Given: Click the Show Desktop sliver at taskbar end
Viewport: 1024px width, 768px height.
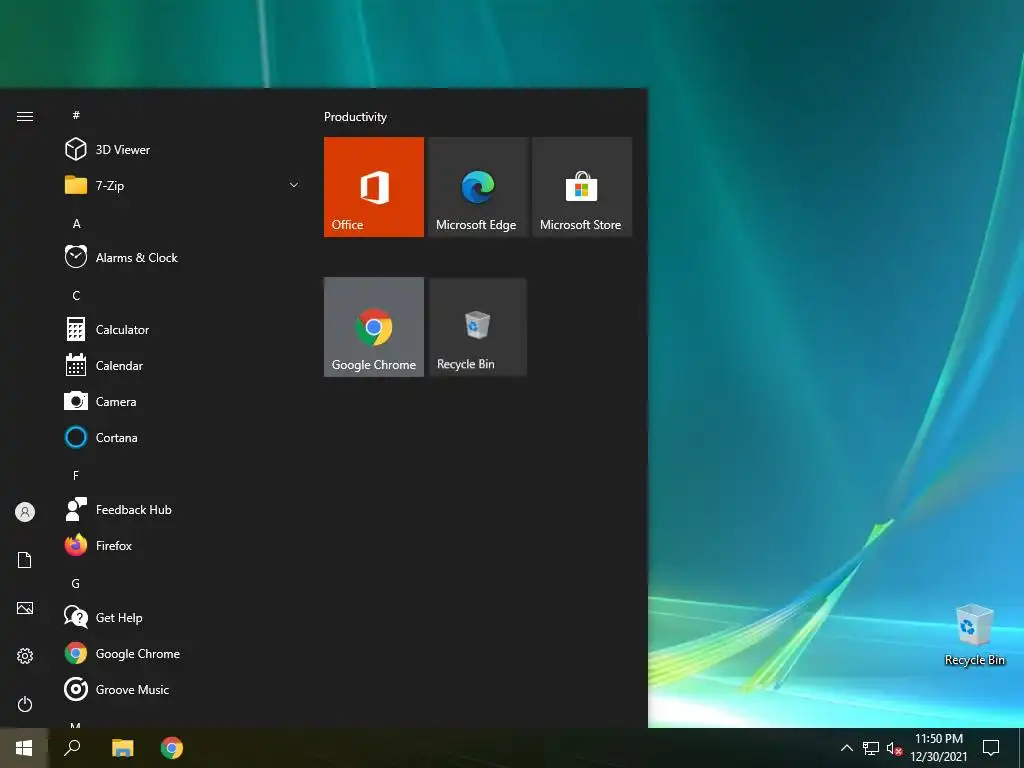Looking at the screenshot, I should (1021, 748).
